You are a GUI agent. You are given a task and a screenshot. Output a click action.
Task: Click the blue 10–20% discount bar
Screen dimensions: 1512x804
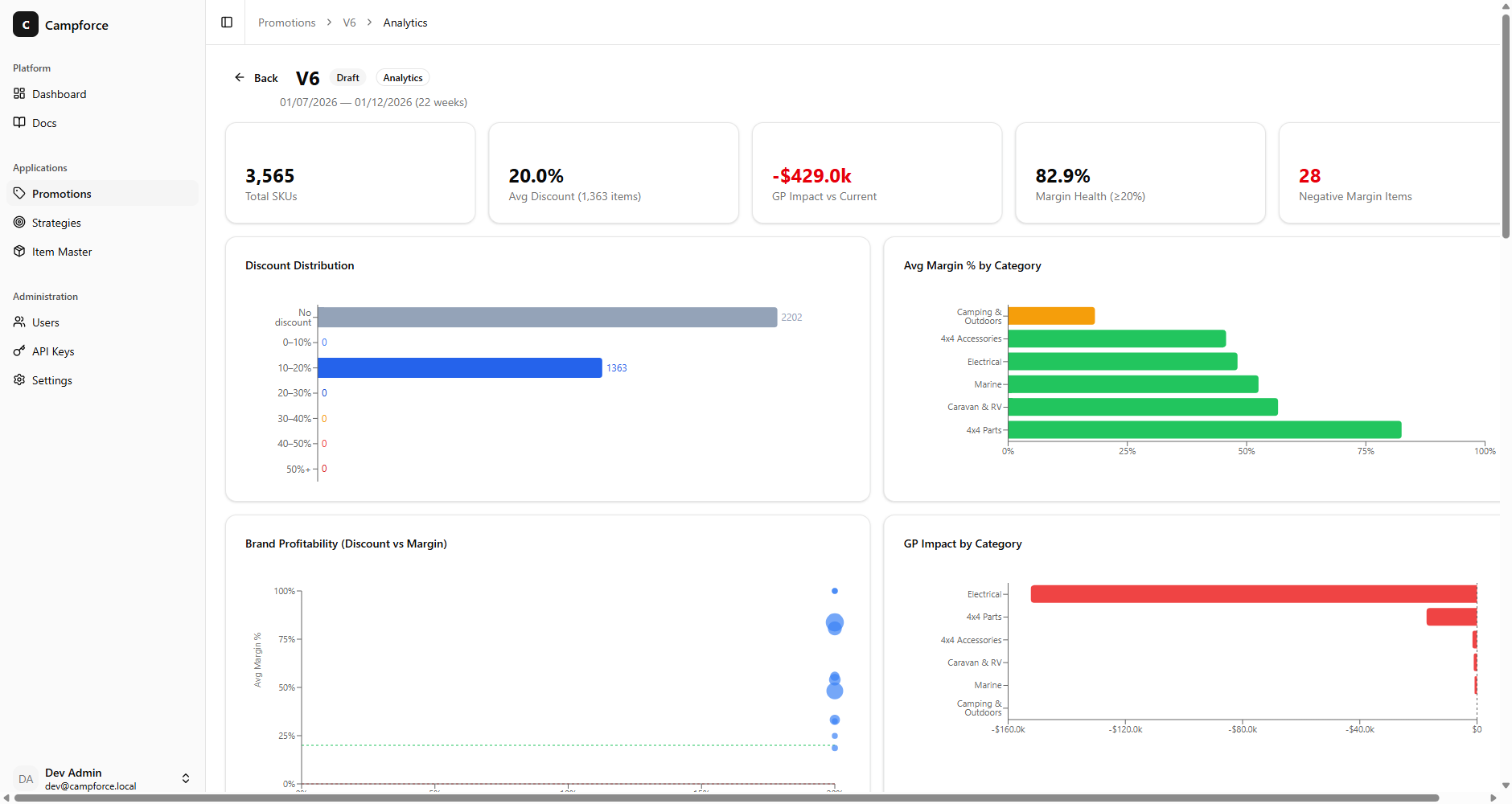point(460,367)
